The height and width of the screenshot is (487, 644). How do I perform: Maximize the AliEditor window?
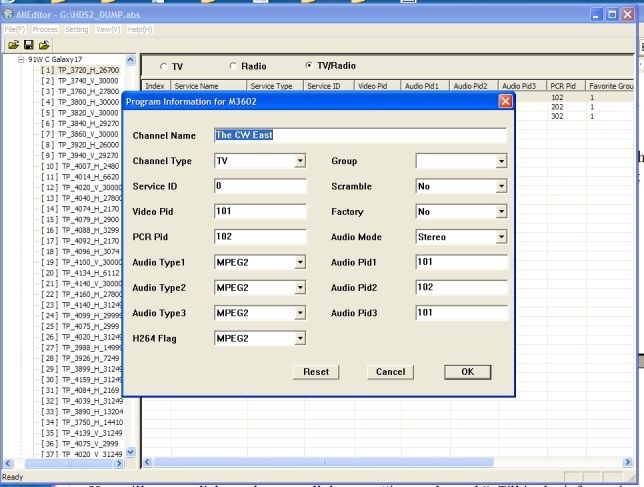pos(612,15)
